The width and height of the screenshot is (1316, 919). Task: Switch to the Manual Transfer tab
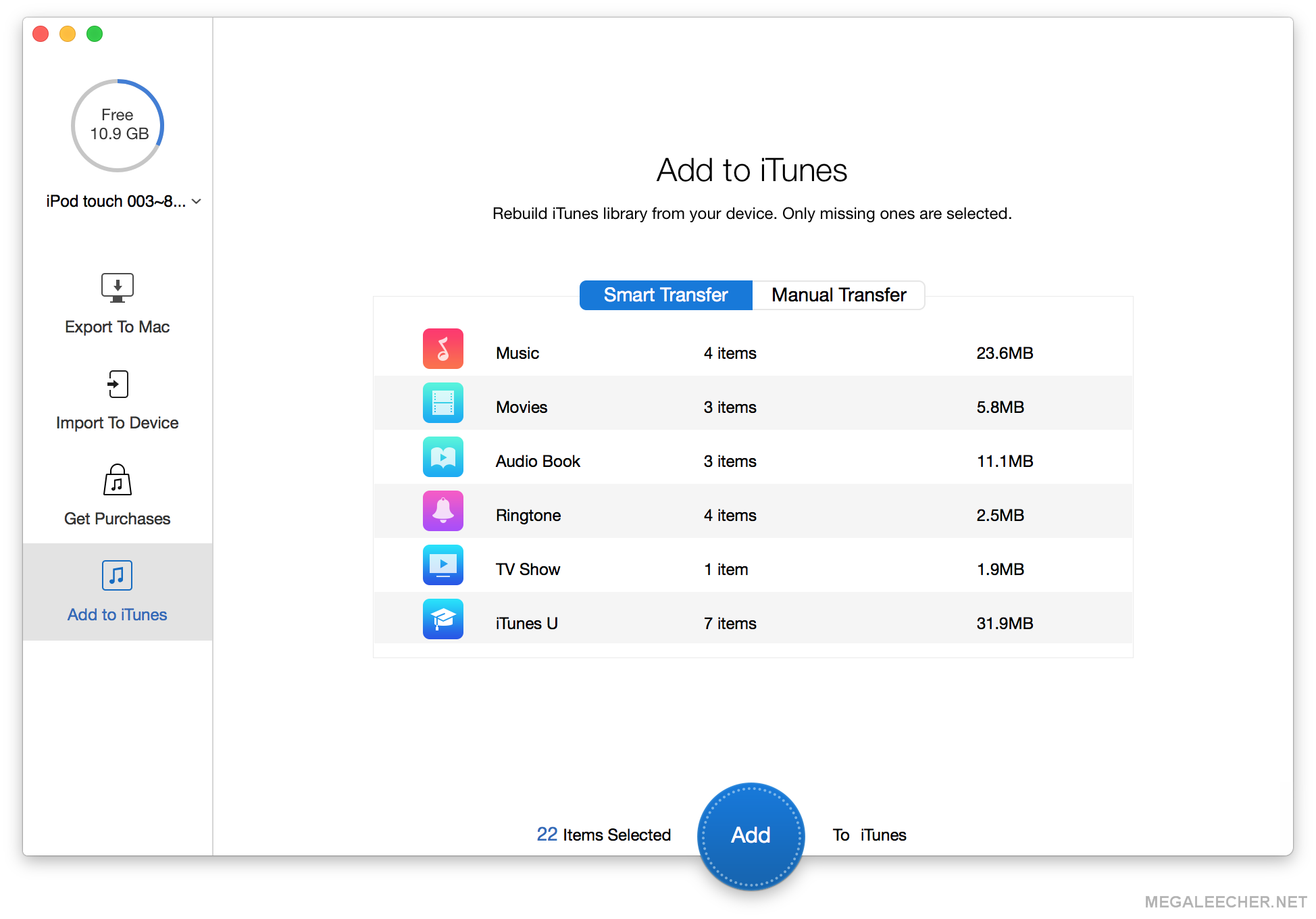point(839,295)
